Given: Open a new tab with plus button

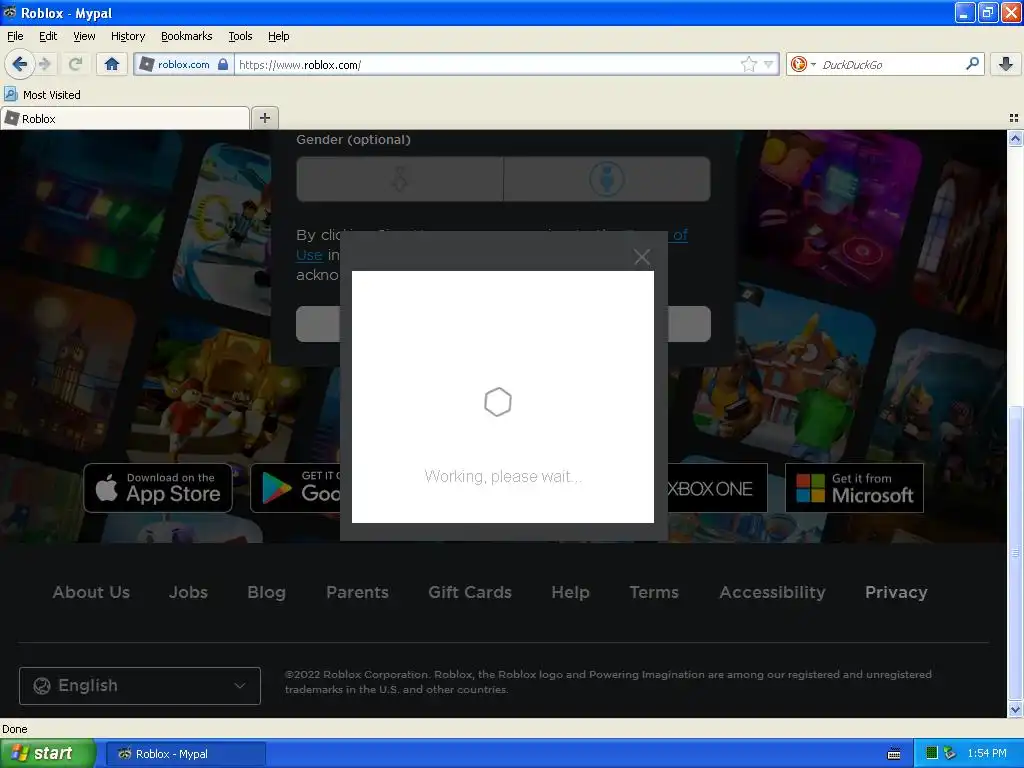Looking at the screenshot, I should [264, 118].
